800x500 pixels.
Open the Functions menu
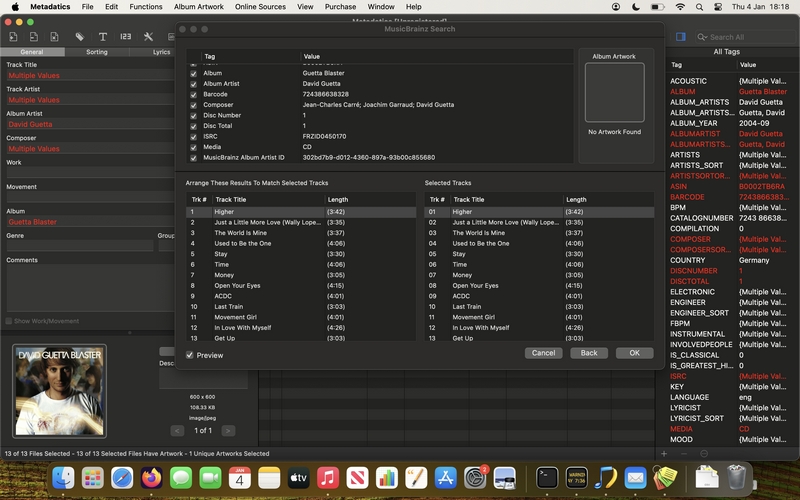145,7
